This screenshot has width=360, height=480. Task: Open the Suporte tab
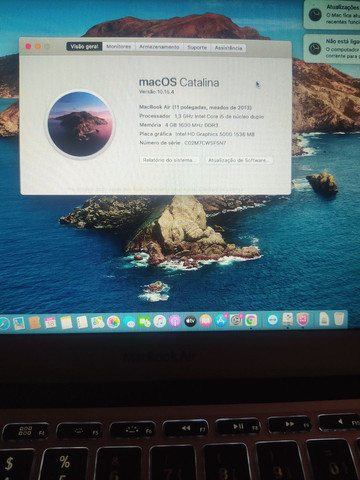(x=197, y=47)
